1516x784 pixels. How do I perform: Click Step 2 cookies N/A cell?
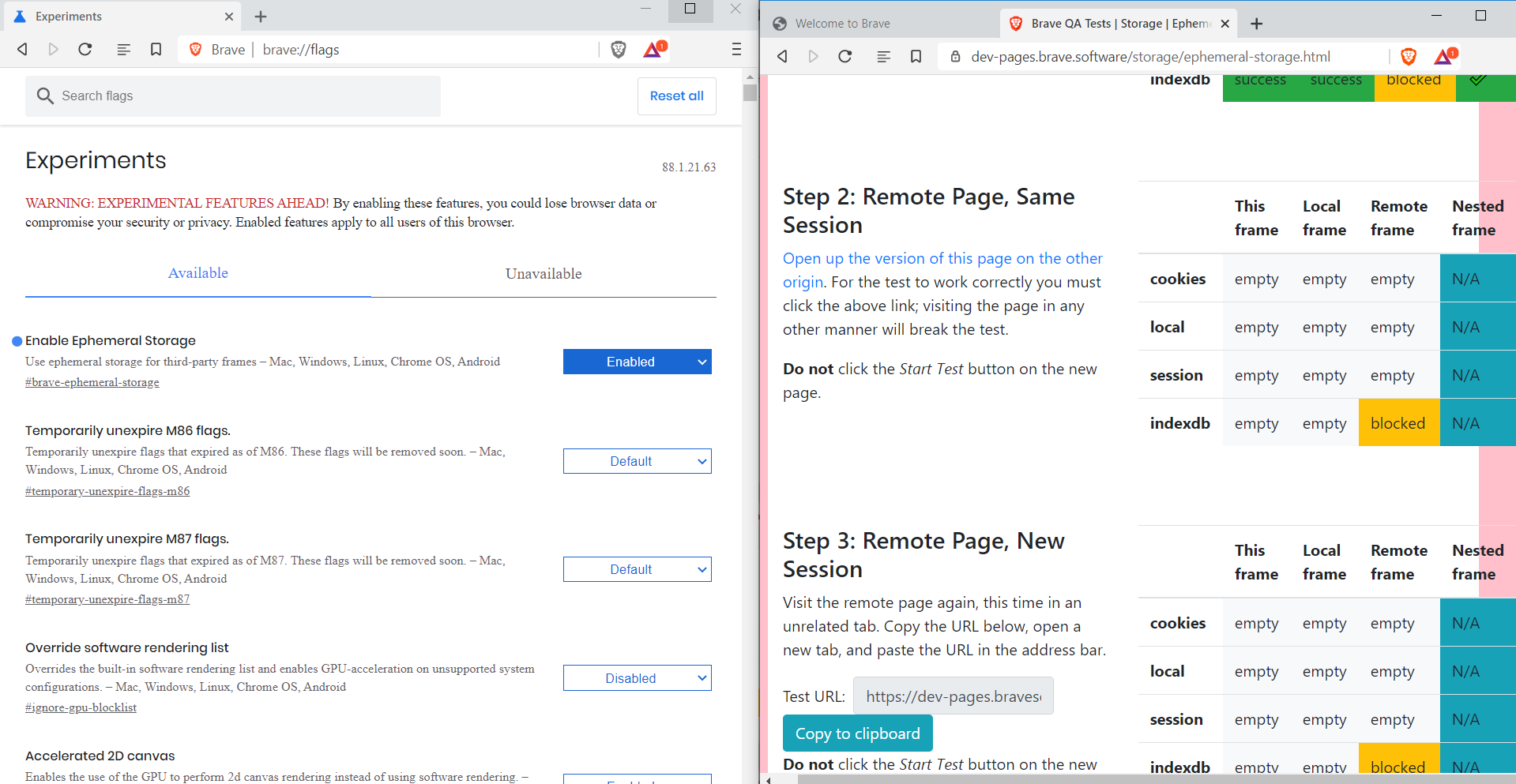point(1477,279)
